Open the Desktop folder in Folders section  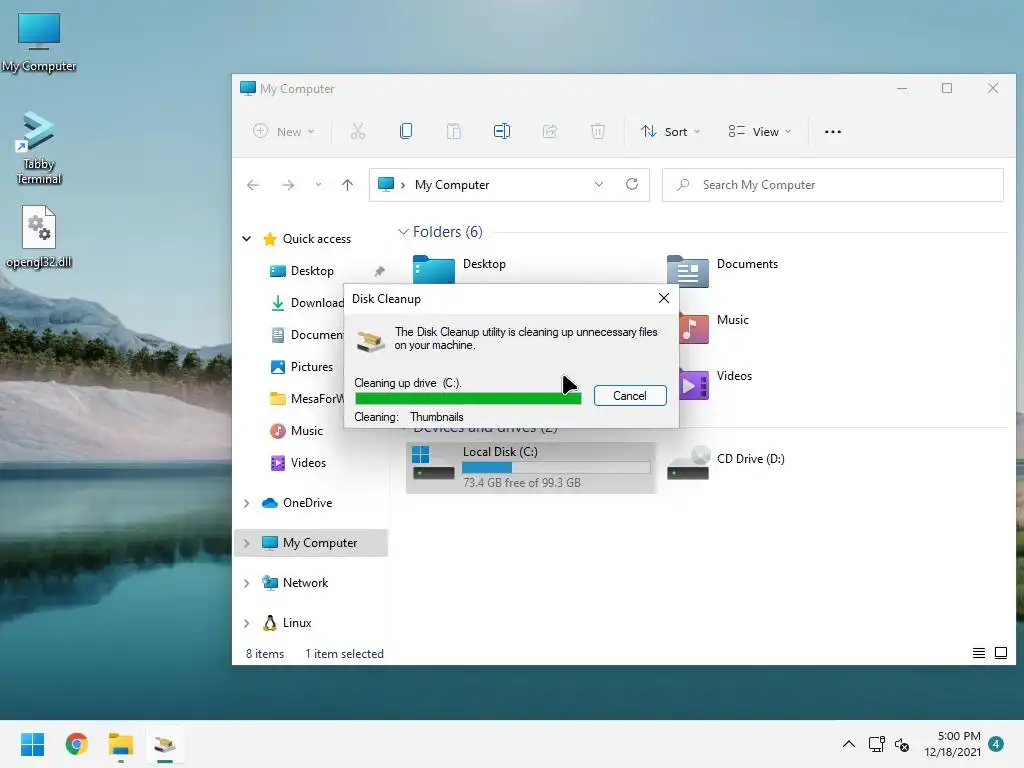pyautogui.click(x=434, y=269)
